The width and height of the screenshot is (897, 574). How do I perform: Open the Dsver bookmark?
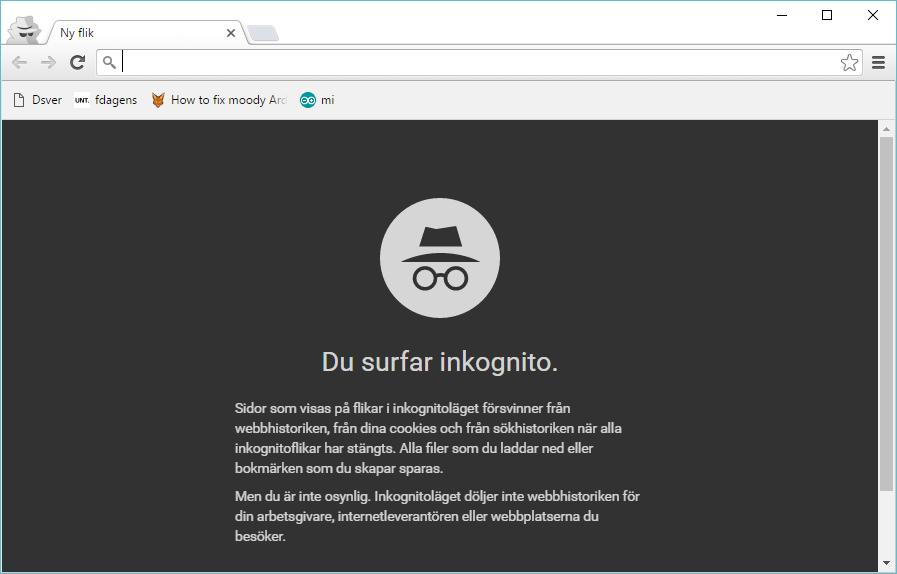[x=38, y=100]
